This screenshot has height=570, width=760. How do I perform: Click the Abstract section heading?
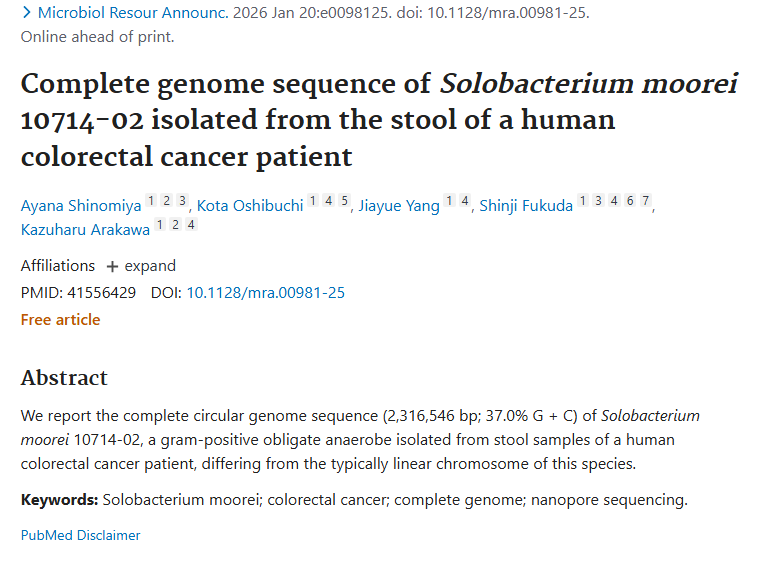(64, 378)
